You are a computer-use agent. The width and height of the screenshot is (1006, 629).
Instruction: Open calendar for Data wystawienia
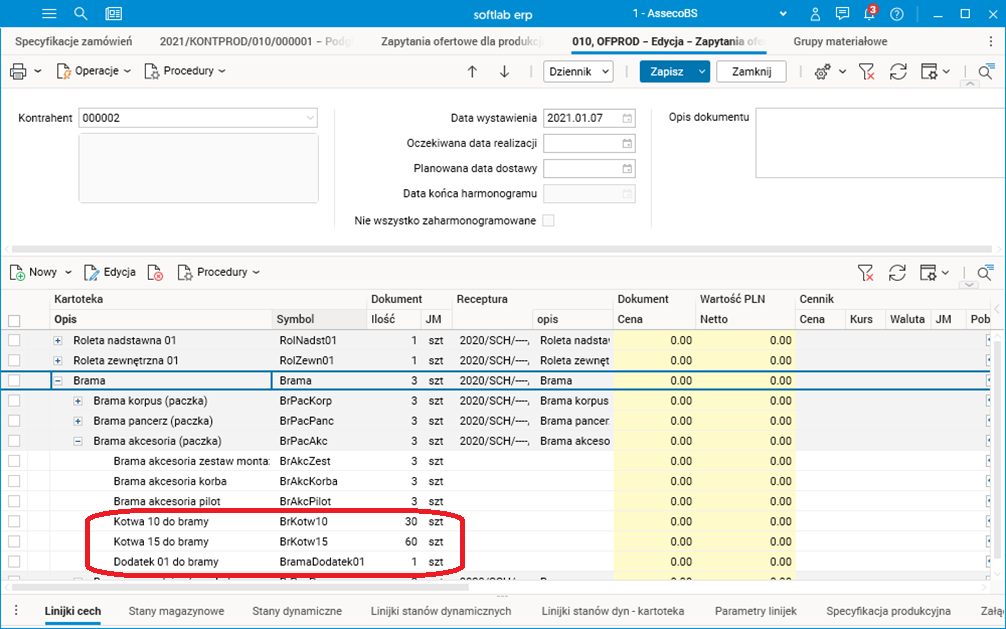point(627,118)
